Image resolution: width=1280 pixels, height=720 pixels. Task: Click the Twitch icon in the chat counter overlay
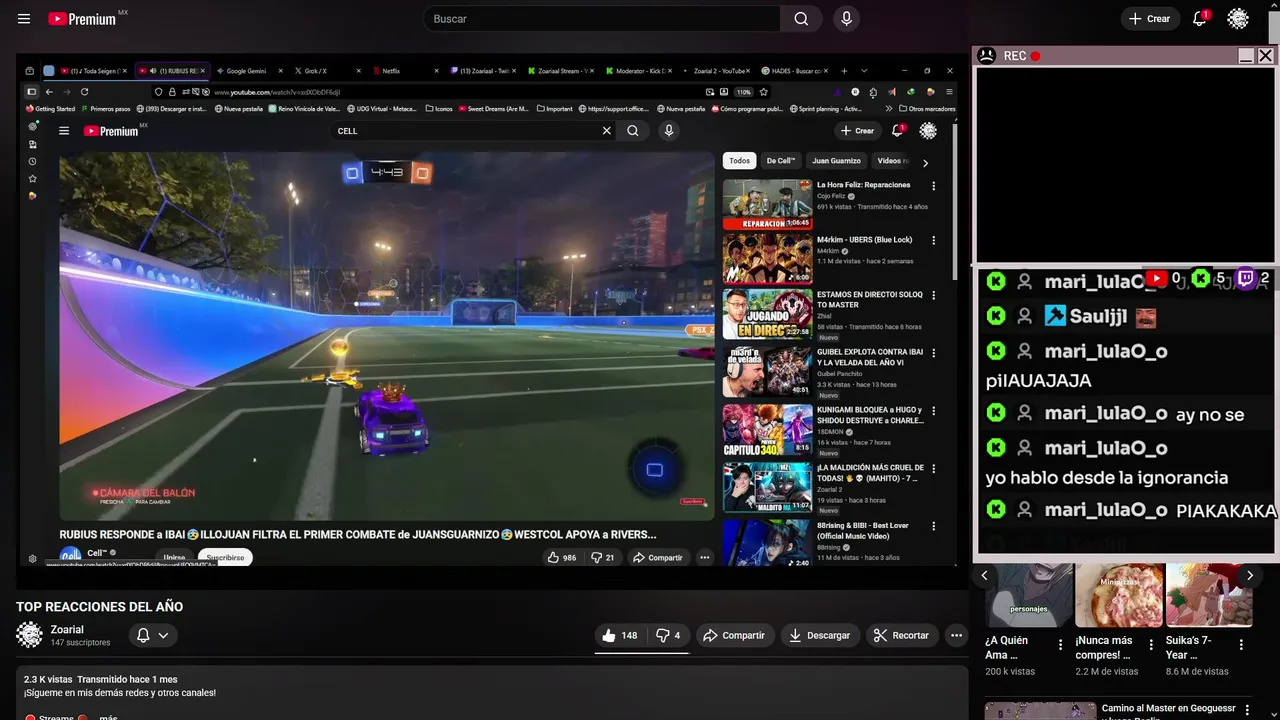1246,279
